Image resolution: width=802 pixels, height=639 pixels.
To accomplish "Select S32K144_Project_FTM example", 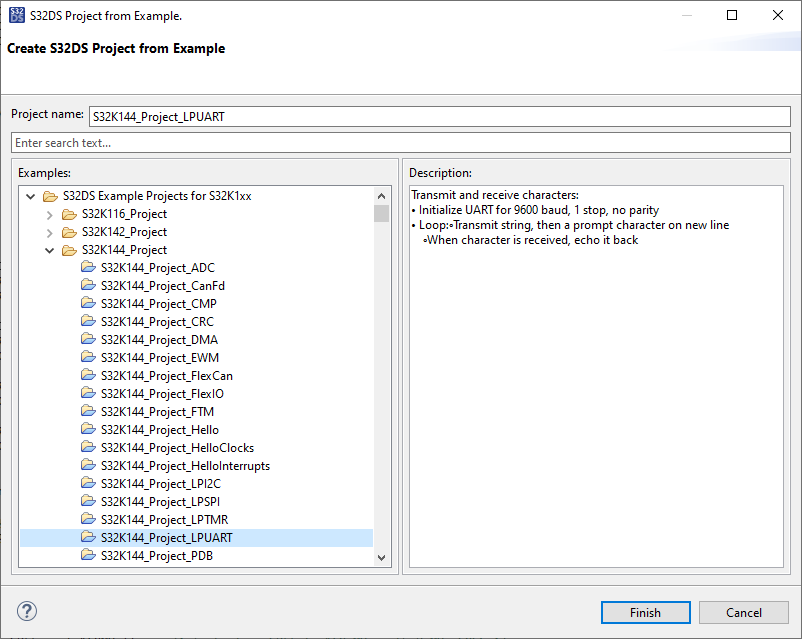I will pyautogui.click(x=157, y=412).
